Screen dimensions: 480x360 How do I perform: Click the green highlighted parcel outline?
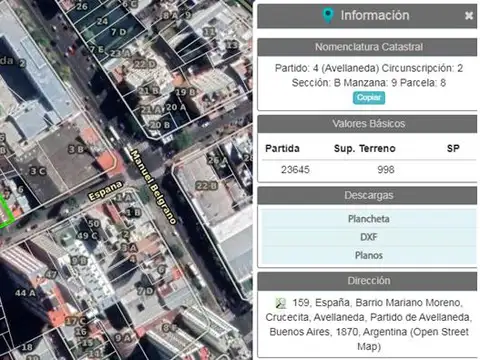(x=7, y=210)
